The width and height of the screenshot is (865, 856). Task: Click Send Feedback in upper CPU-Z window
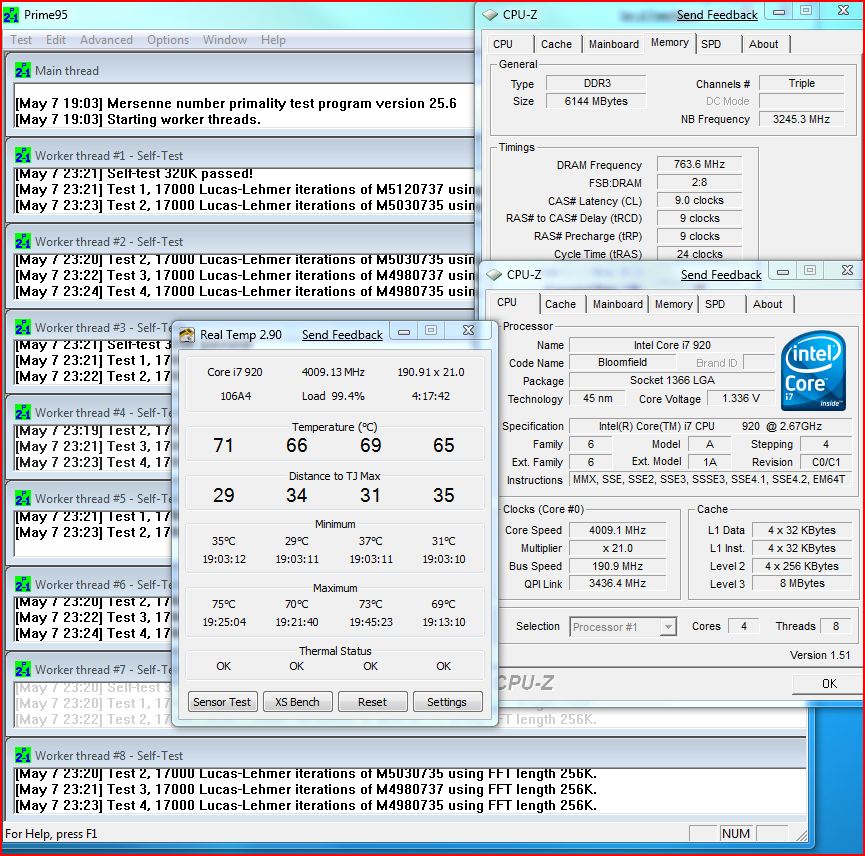pos(717,15)
